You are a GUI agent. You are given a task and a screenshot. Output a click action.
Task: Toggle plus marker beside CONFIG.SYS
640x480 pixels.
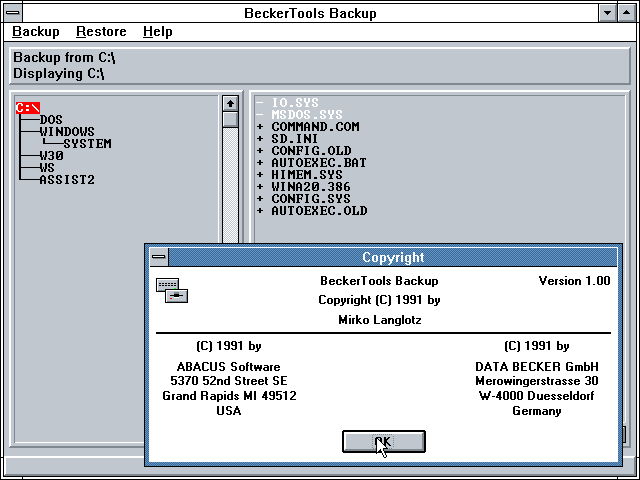point(260,199)
